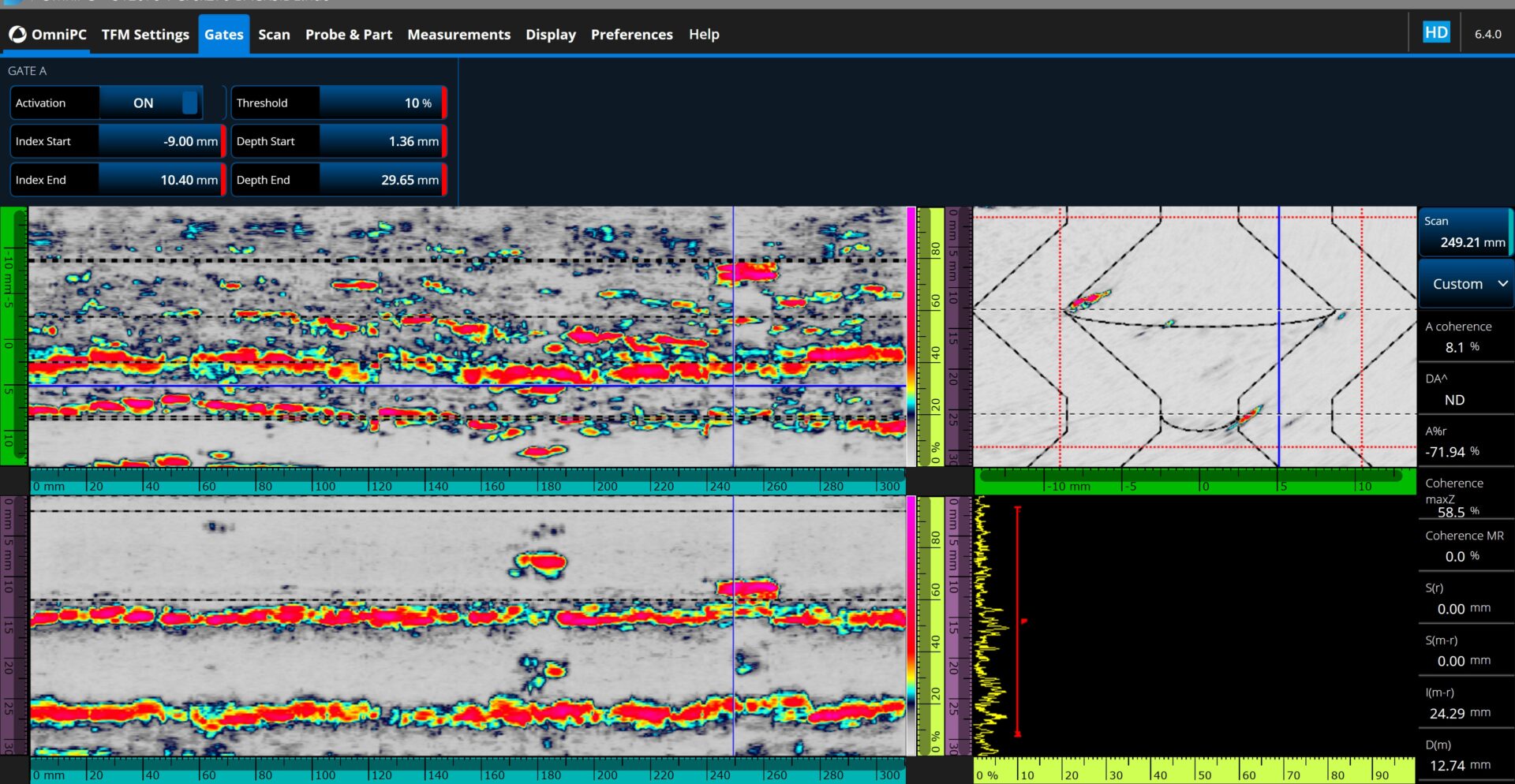This screenshot has height=784, width=1515.
Task: Edit the Index Start value
Action: click(x=160, y=141)
